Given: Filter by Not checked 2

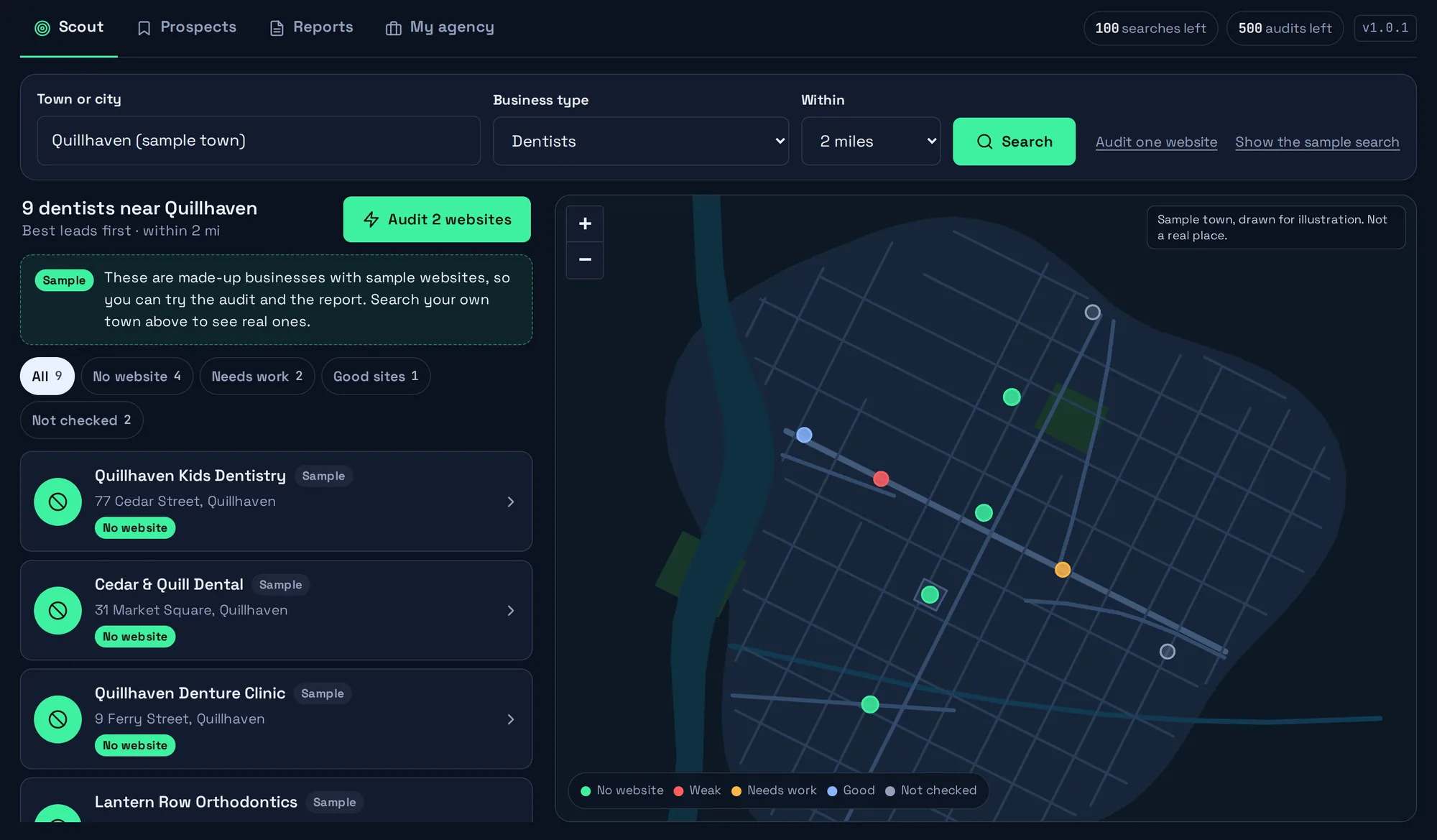Looking at the screenshot, I should (x=82, y=420).
